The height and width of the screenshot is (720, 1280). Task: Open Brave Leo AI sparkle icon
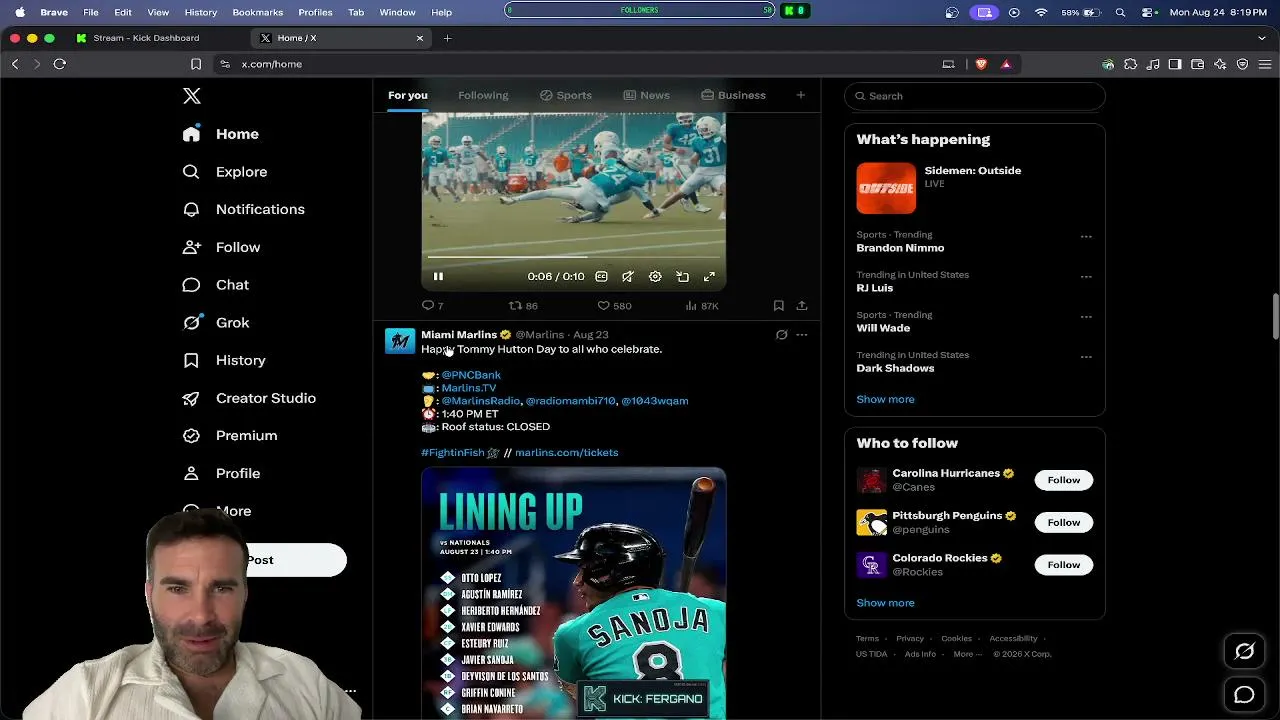click(x=1220, y=64)
